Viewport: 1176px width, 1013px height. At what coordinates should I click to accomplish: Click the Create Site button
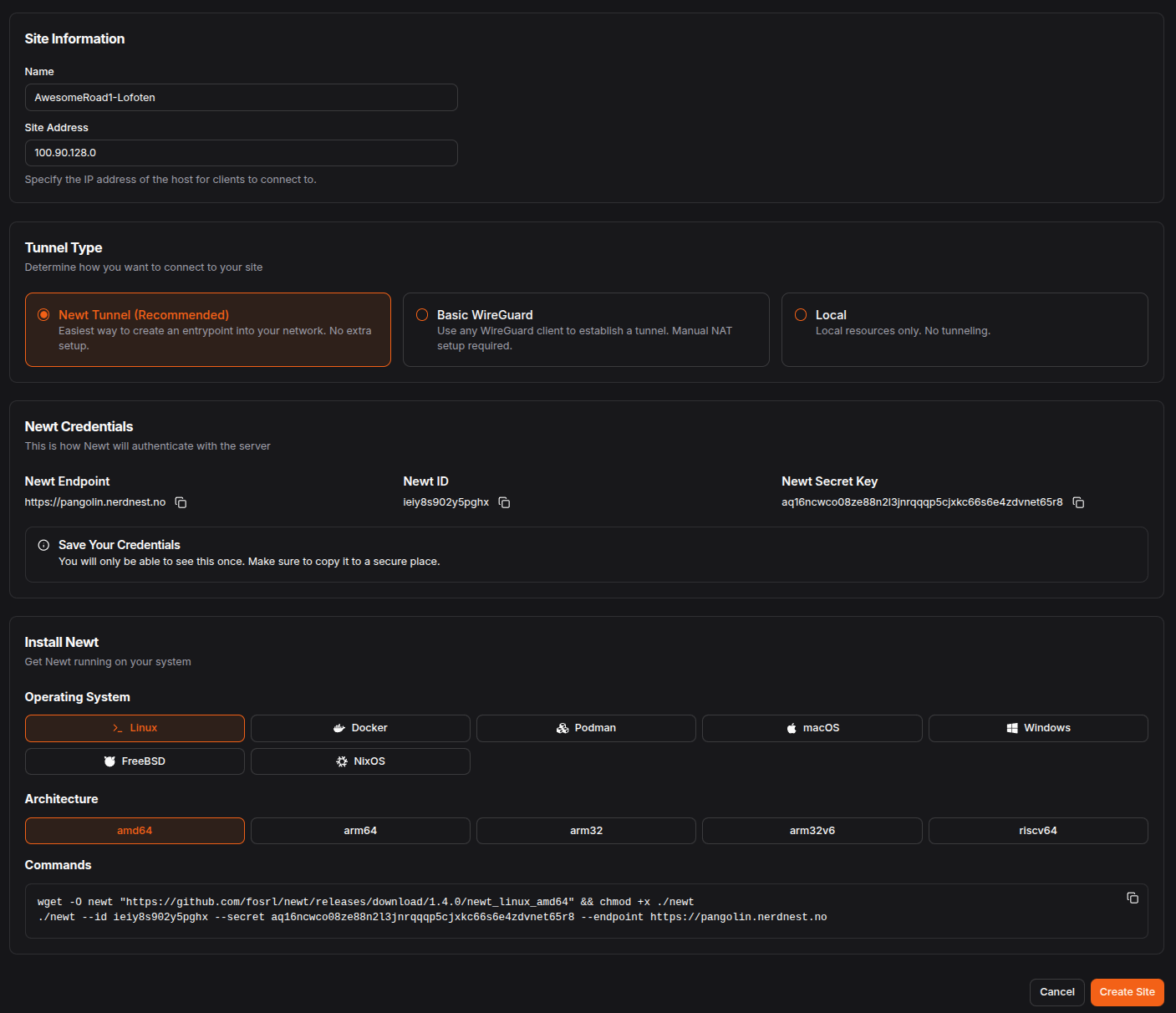pos(1128,992)
